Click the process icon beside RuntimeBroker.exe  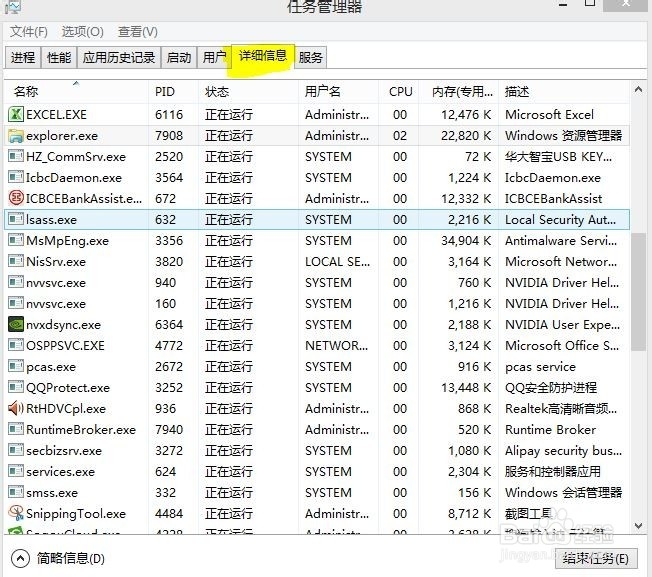[x=16, y=429]
